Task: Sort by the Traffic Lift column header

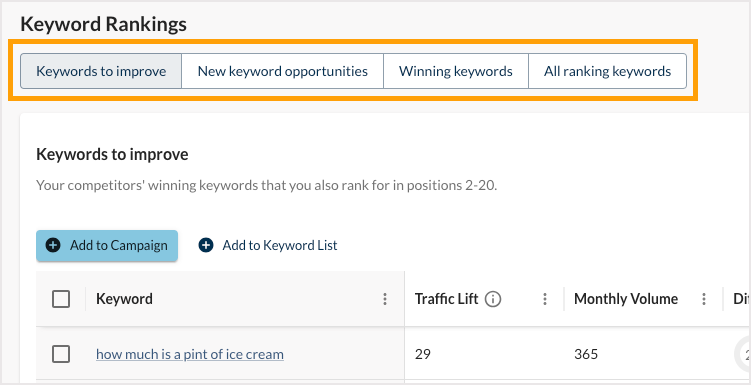Action: point(446,299)
